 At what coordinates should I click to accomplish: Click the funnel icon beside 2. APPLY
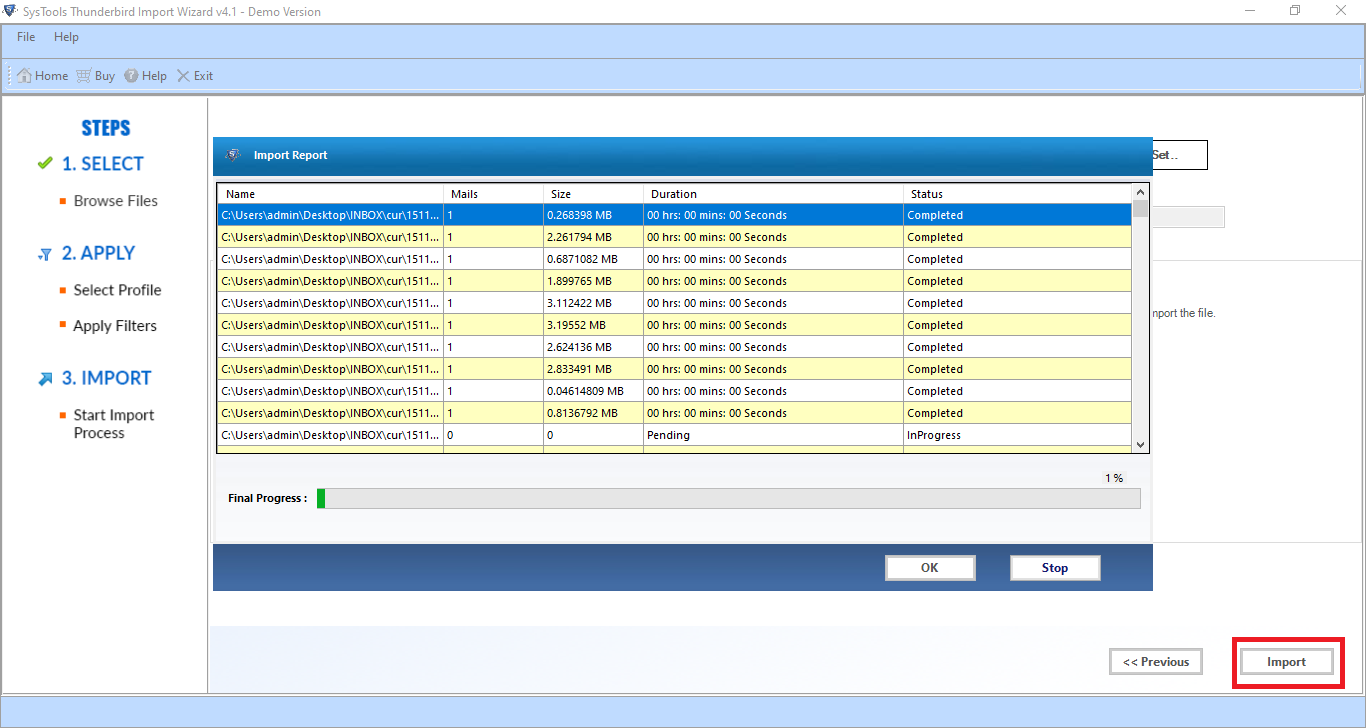(45, 255)
